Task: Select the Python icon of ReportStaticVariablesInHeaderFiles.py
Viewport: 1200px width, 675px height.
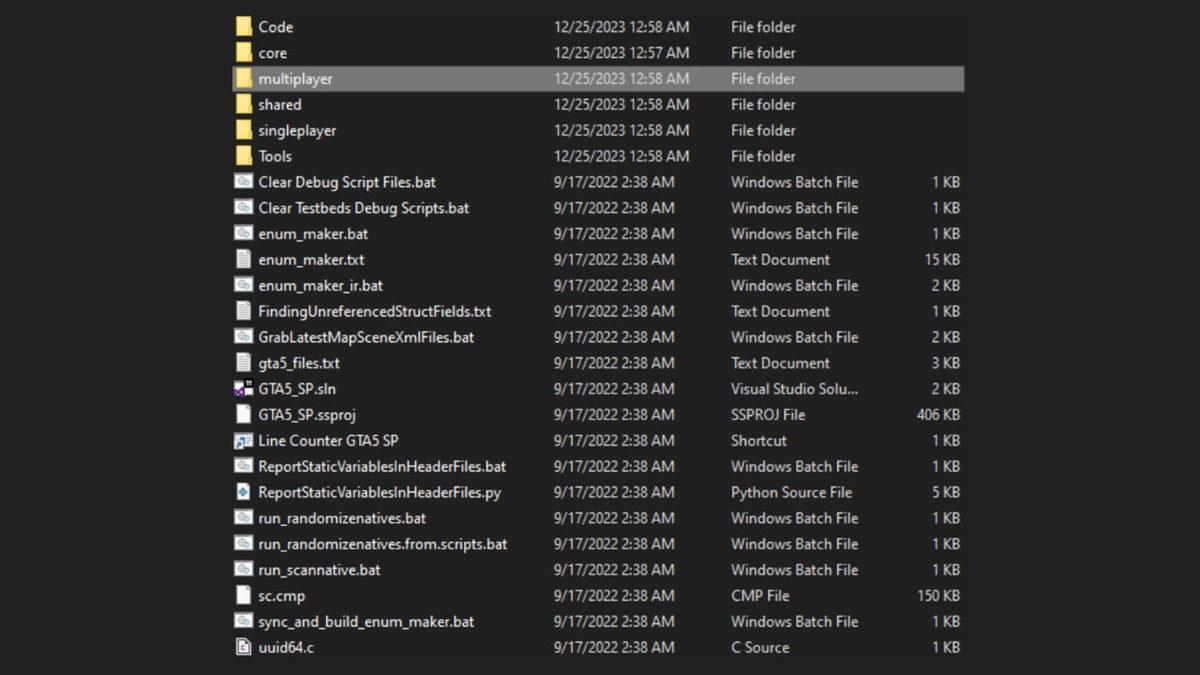Action: click(x=243, y=492)
